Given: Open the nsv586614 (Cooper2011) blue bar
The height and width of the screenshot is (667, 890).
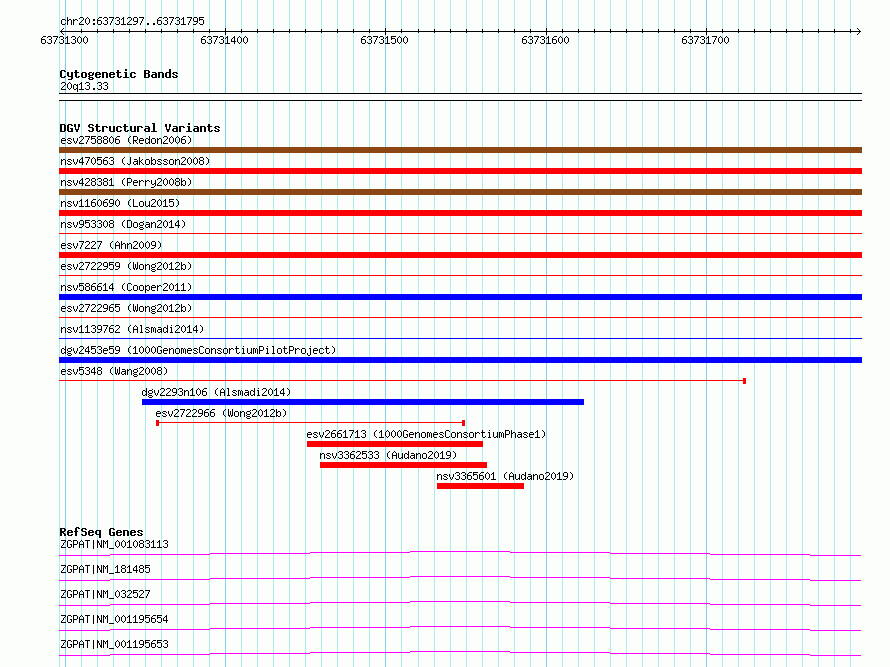Looking at the screenshot, I should pos(460,297).
